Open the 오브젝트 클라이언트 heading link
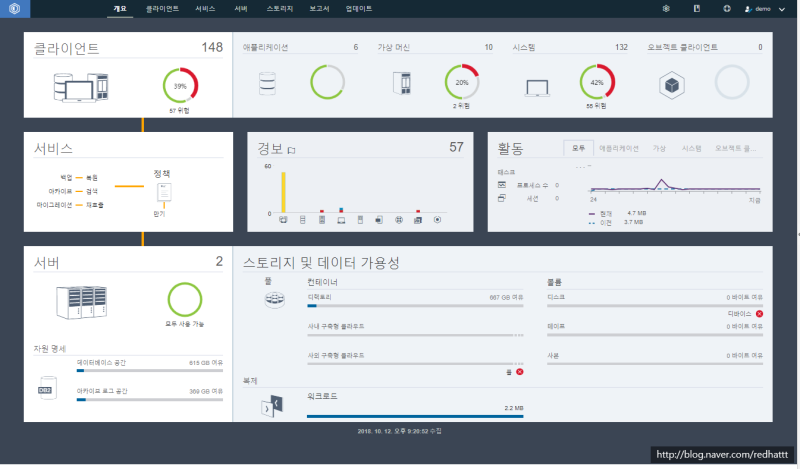This screenshot has height=469, width=800. [682, 47]
